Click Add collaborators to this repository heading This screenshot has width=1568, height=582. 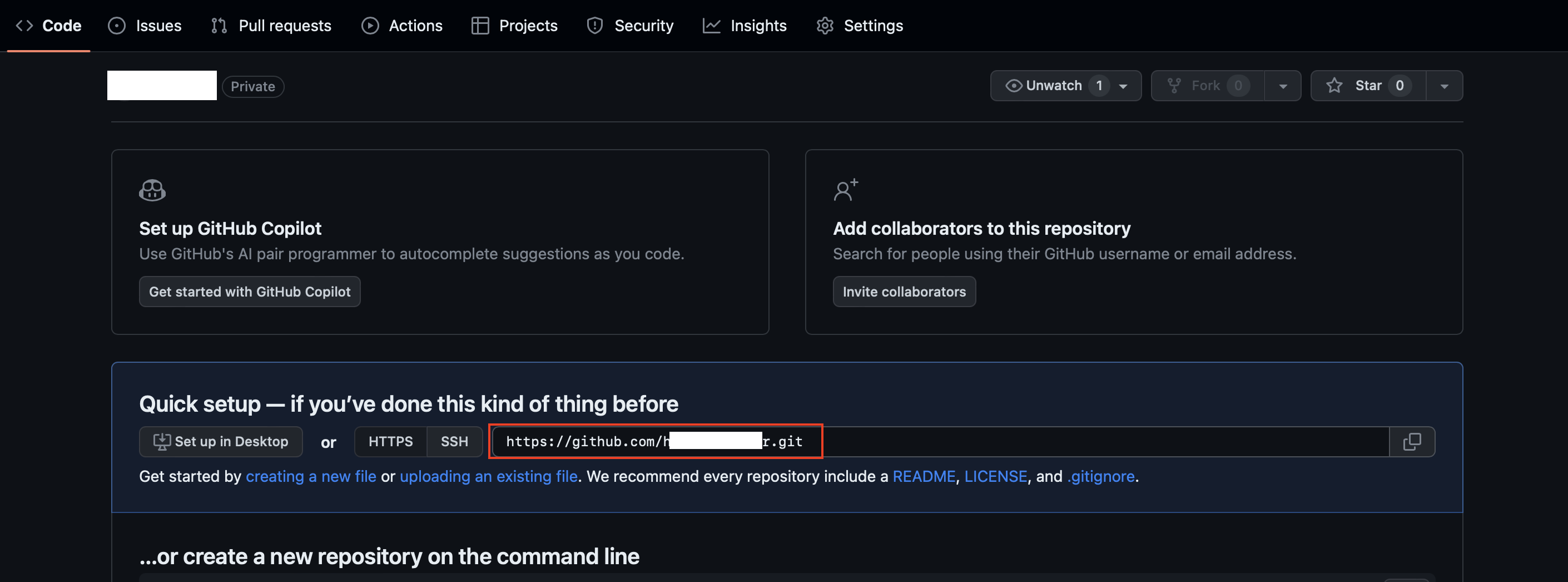pyautogui.click(x=982, y=229)
